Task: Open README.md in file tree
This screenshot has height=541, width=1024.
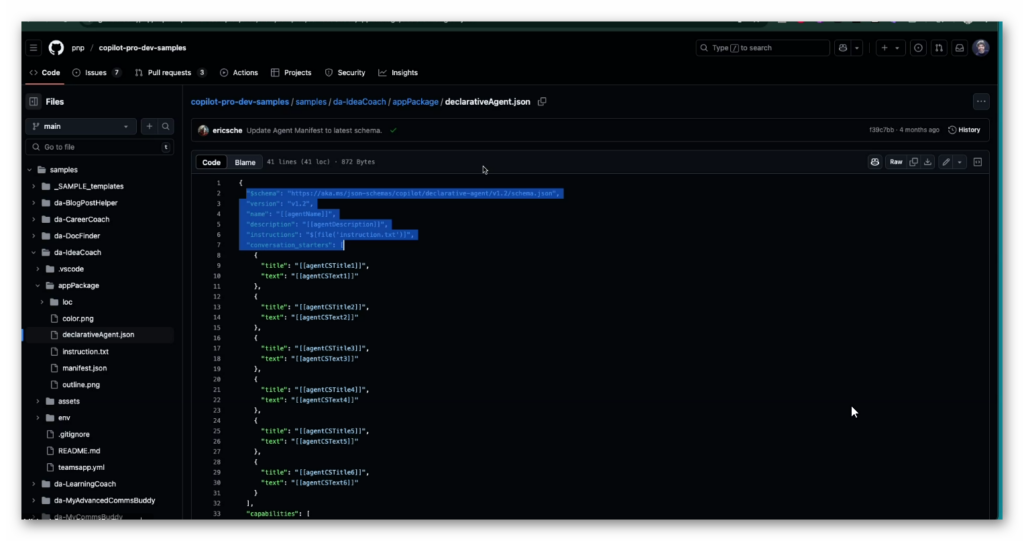Action: [x=79, y=451]
